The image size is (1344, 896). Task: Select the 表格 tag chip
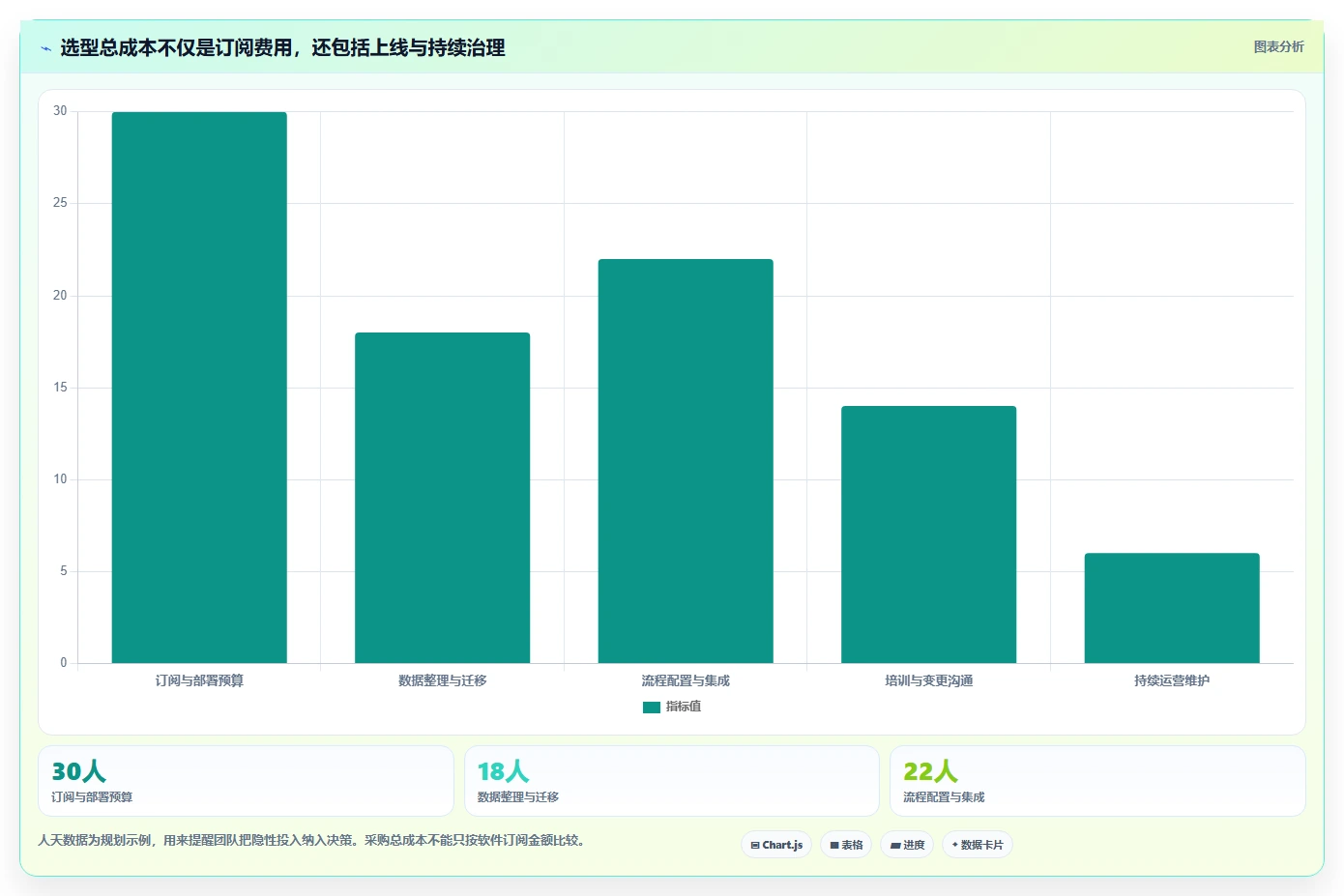click(x=846, y=845)
